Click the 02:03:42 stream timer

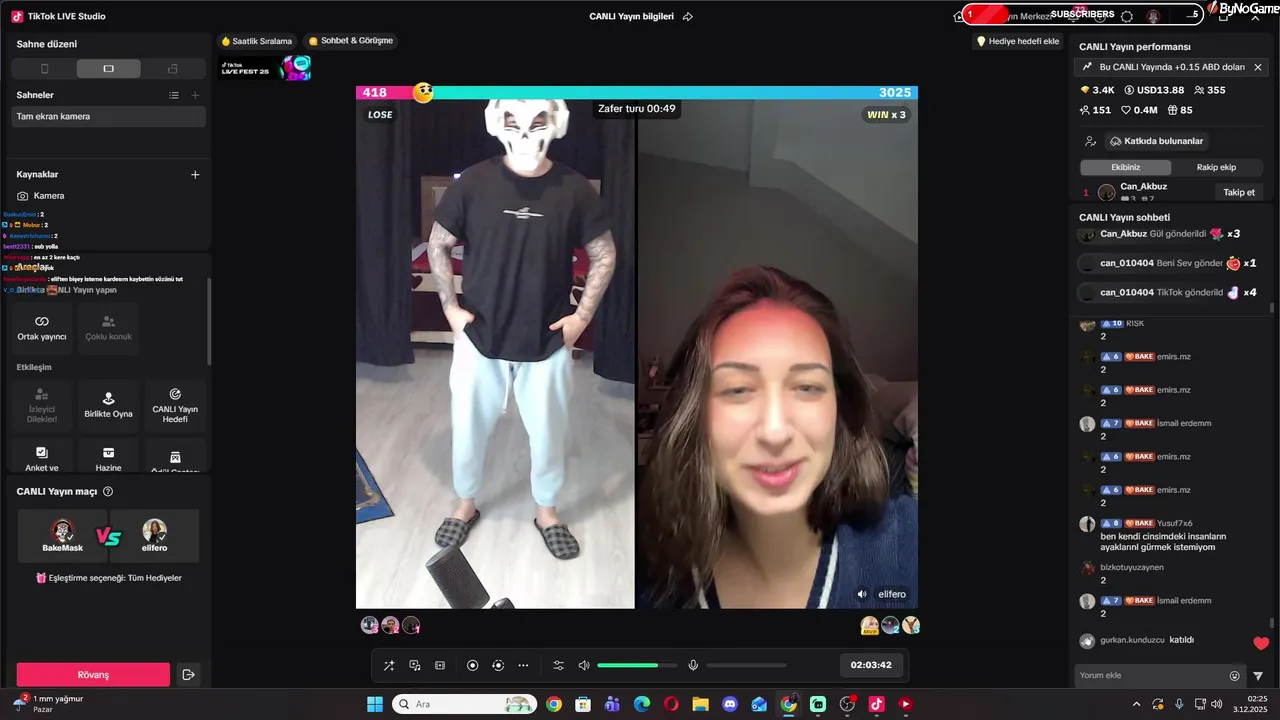pos(871,665)
